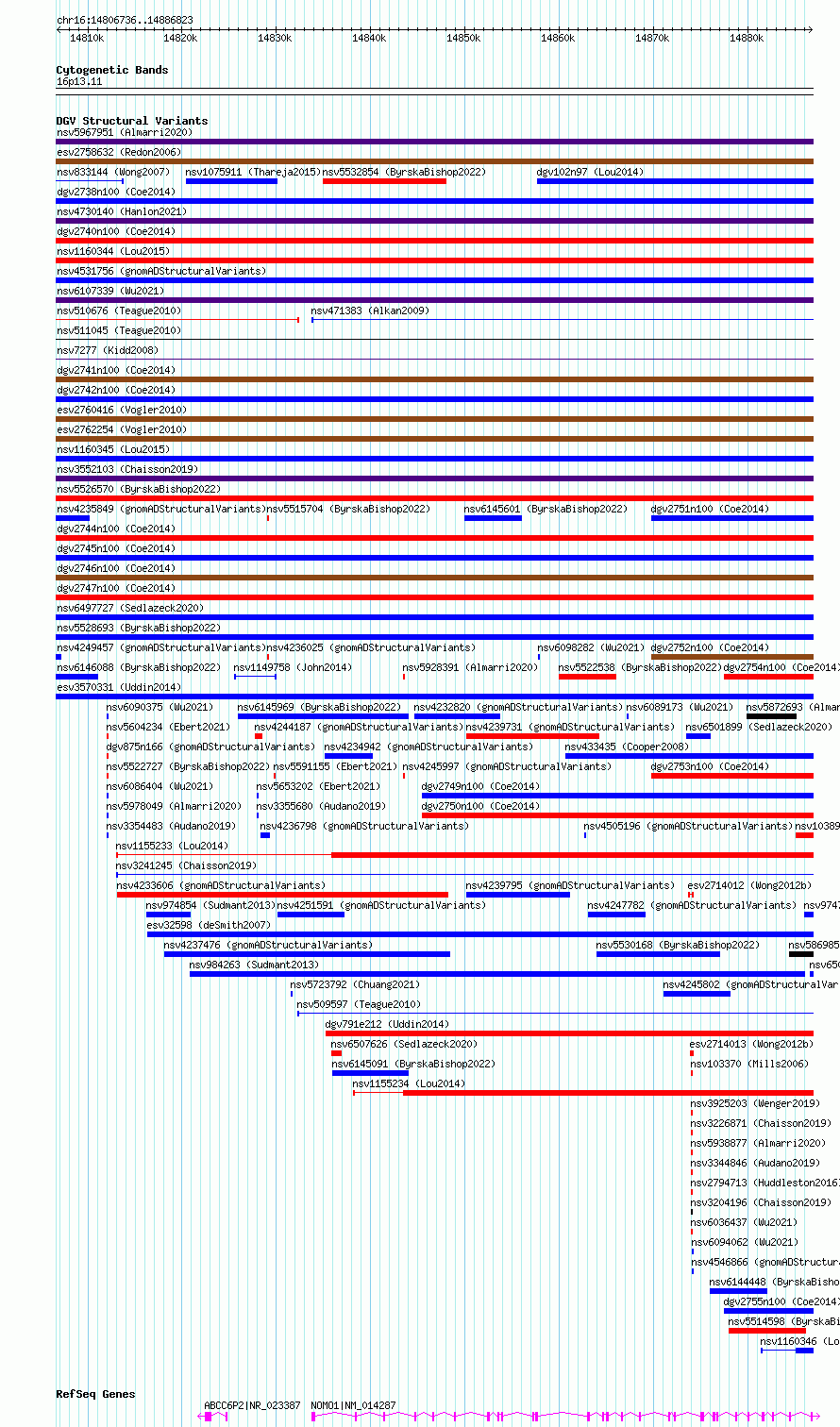Click the RefSeq Genes track title
The height and width of the screenshot is (1427, 840).
point(95,1394)
